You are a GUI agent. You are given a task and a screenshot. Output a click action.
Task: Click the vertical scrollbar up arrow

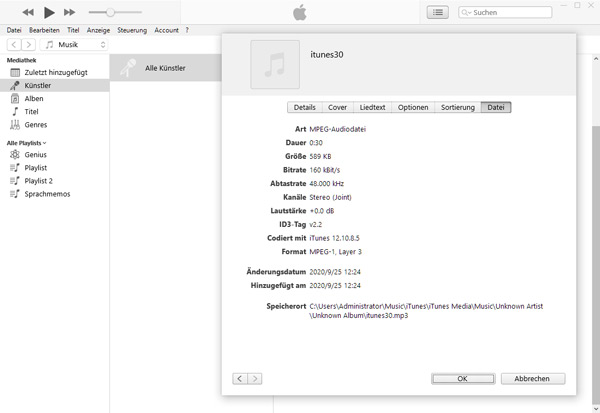click(x=596, y=59)
